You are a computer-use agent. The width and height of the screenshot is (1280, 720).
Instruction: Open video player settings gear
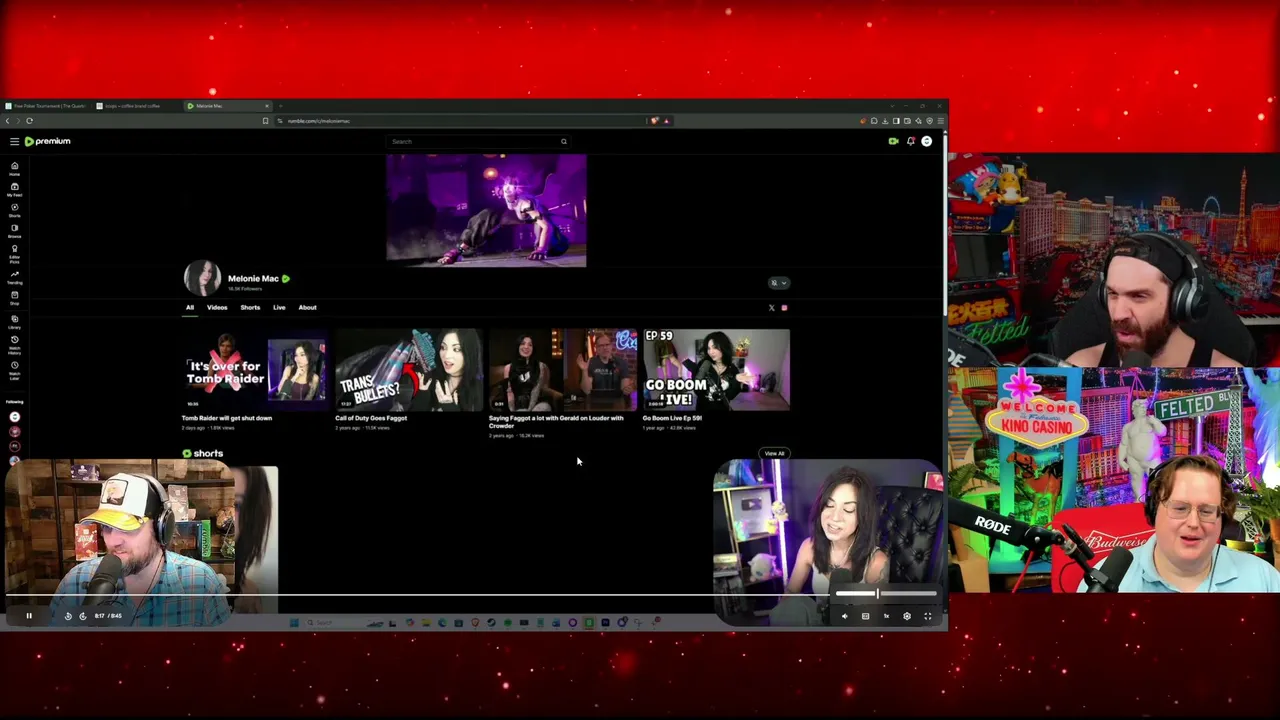(907, 616)
